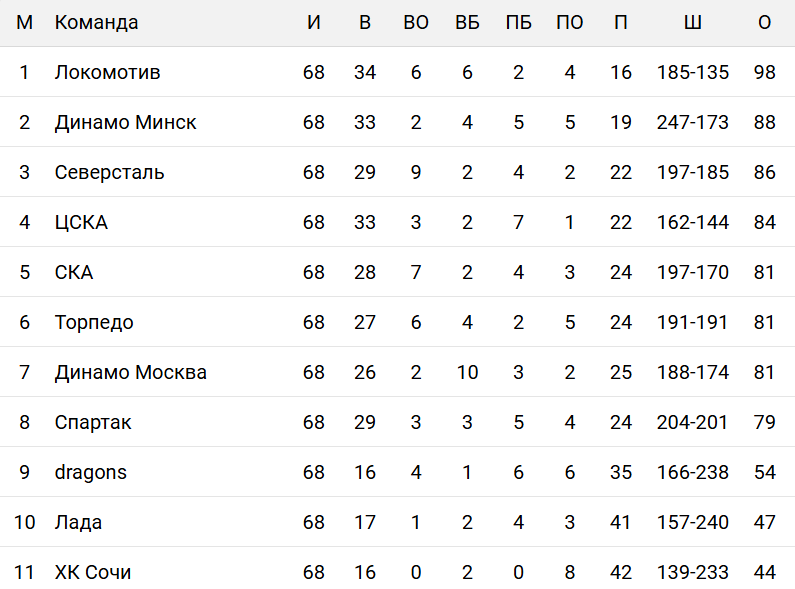
Task: Open the Торпедо team page link
Action: point(94,322)
